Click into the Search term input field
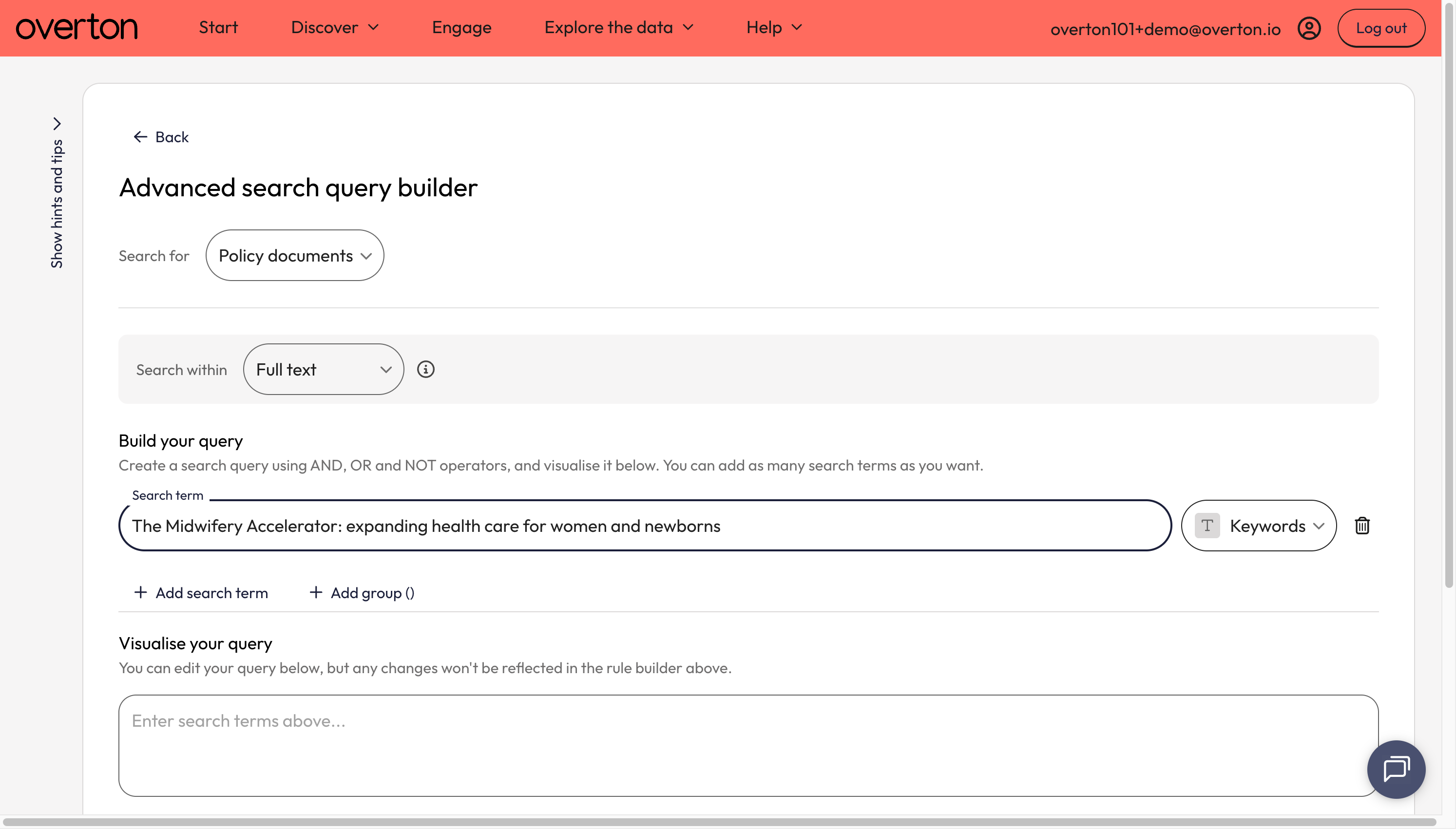The width and height of the screenshot is (1456, 829). (x=645, y=526)
